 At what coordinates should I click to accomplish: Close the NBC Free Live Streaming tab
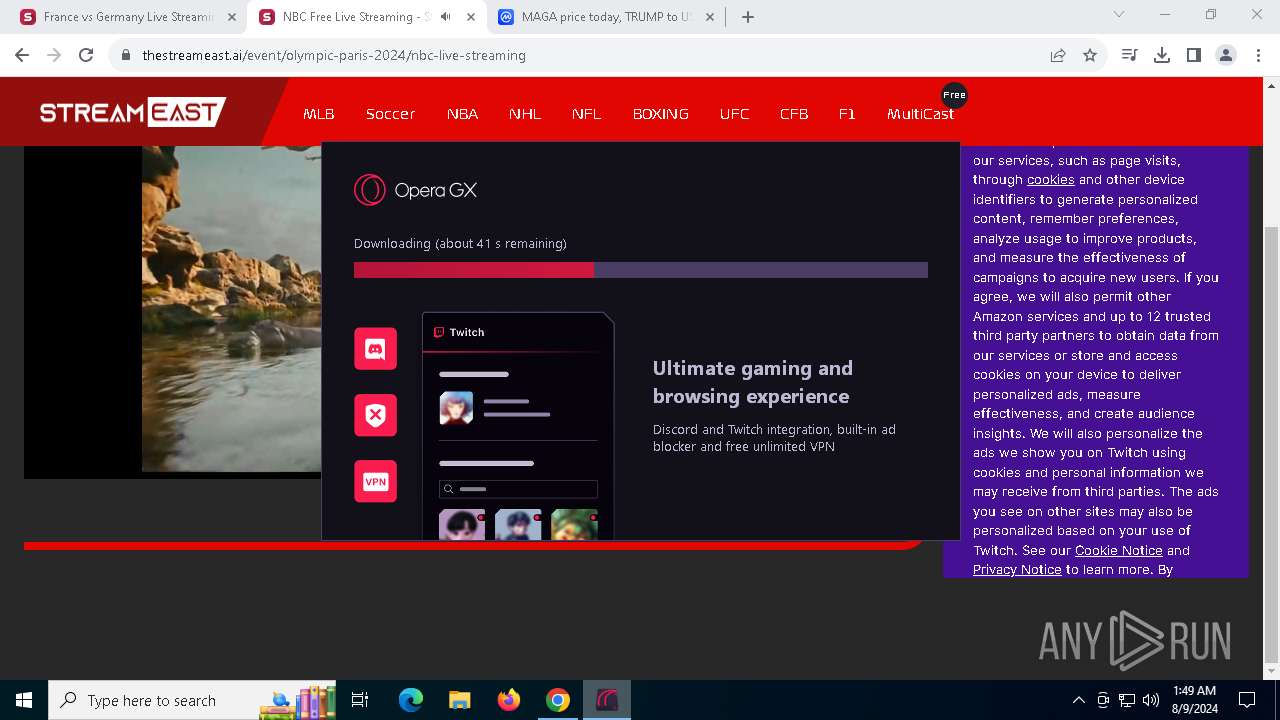coord(471,17)
